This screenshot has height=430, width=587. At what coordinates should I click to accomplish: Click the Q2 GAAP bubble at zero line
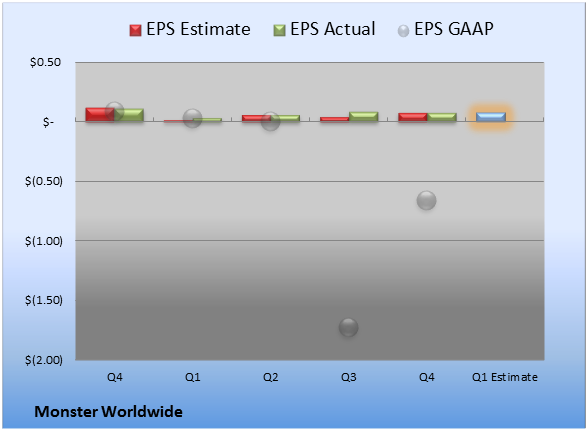click(x=270, y=121)
